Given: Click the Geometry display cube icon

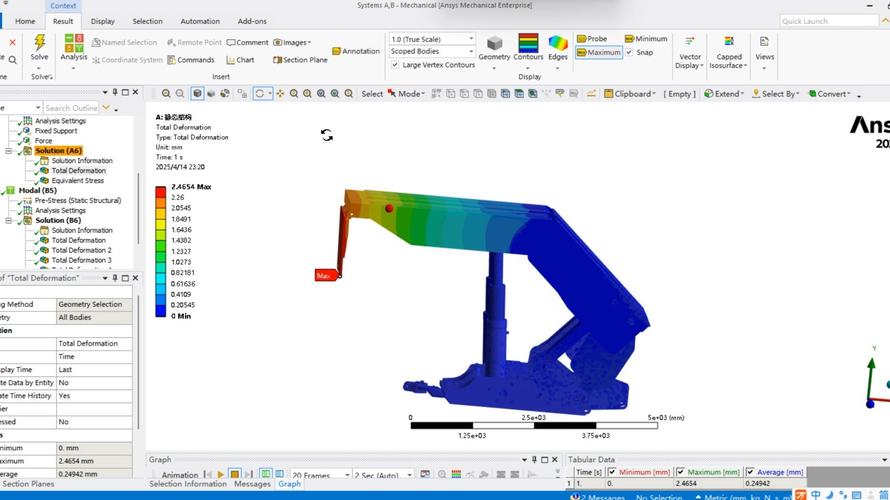Looking at the screenshot, I should (x=494, y=44).
